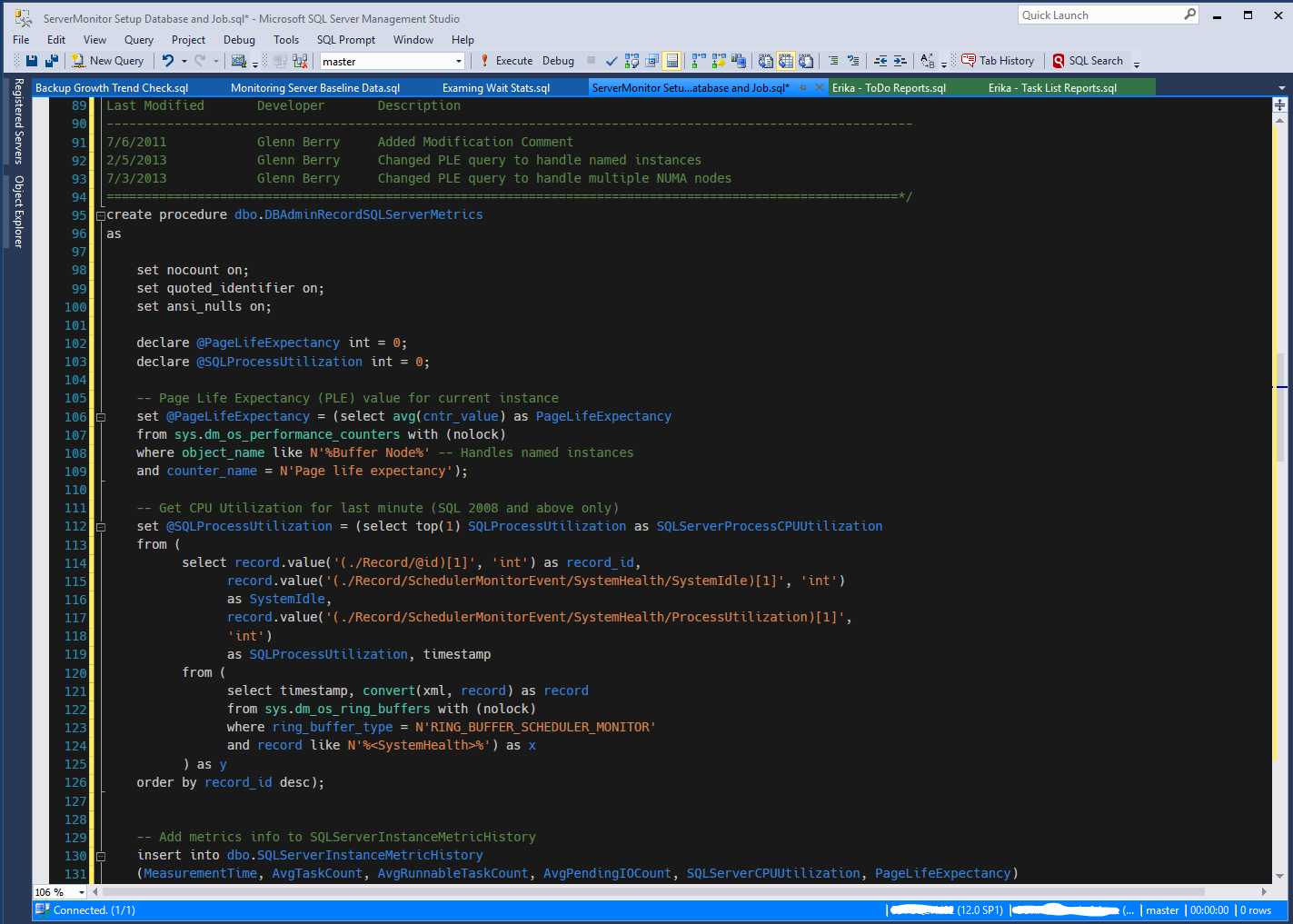Toggle the results pane display
The image size is (1293, 924).
pyautogui.click(x=671, y=60)
